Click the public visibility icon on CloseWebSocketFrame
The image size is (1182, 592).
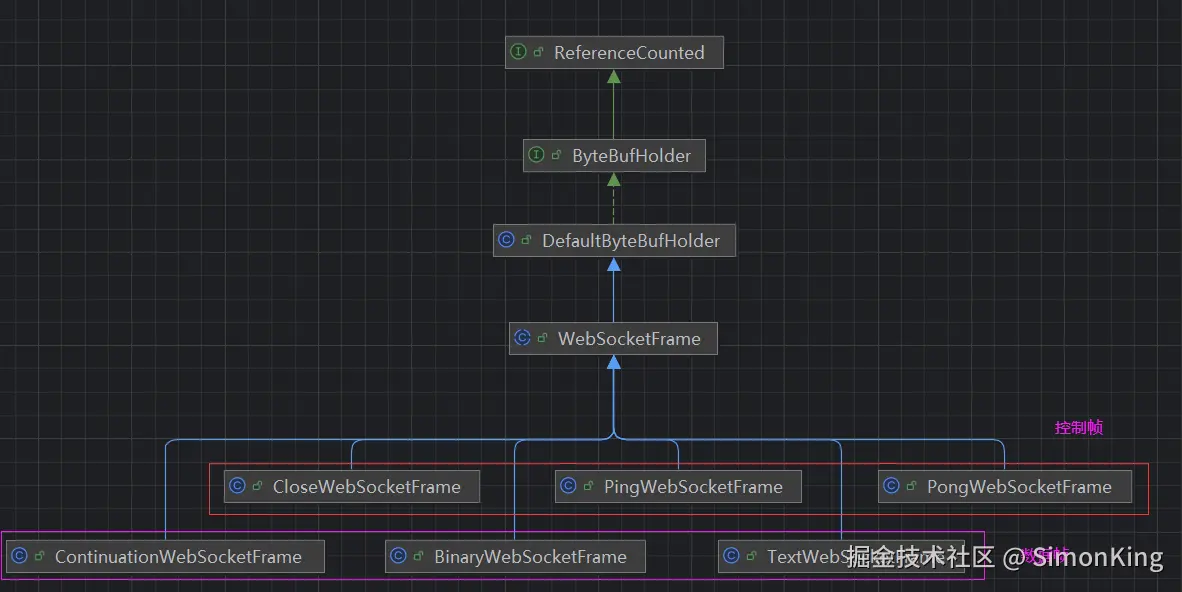[x=257, y=486]
